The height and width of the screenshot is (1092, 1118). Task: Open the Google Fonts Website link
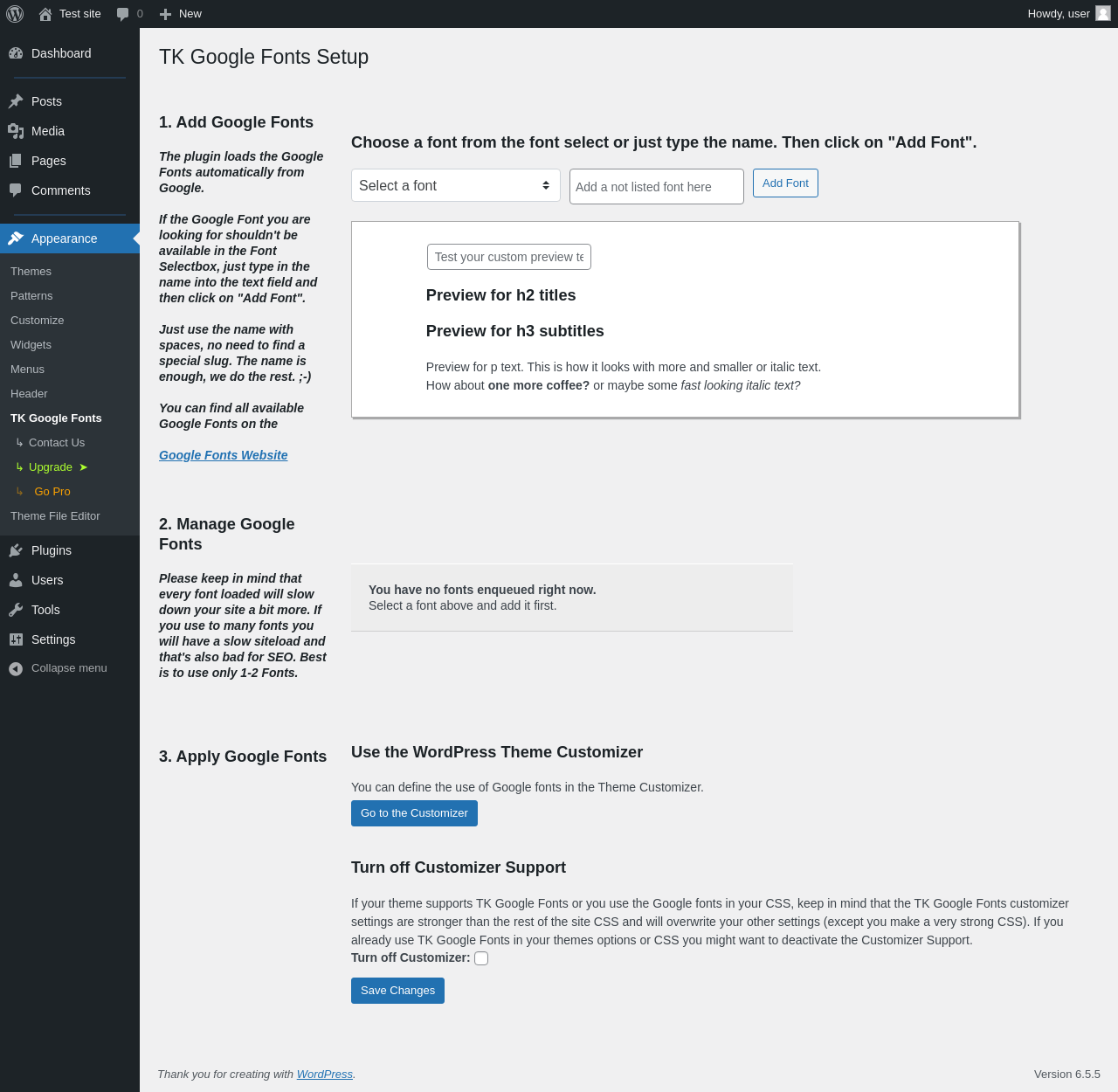223,455
